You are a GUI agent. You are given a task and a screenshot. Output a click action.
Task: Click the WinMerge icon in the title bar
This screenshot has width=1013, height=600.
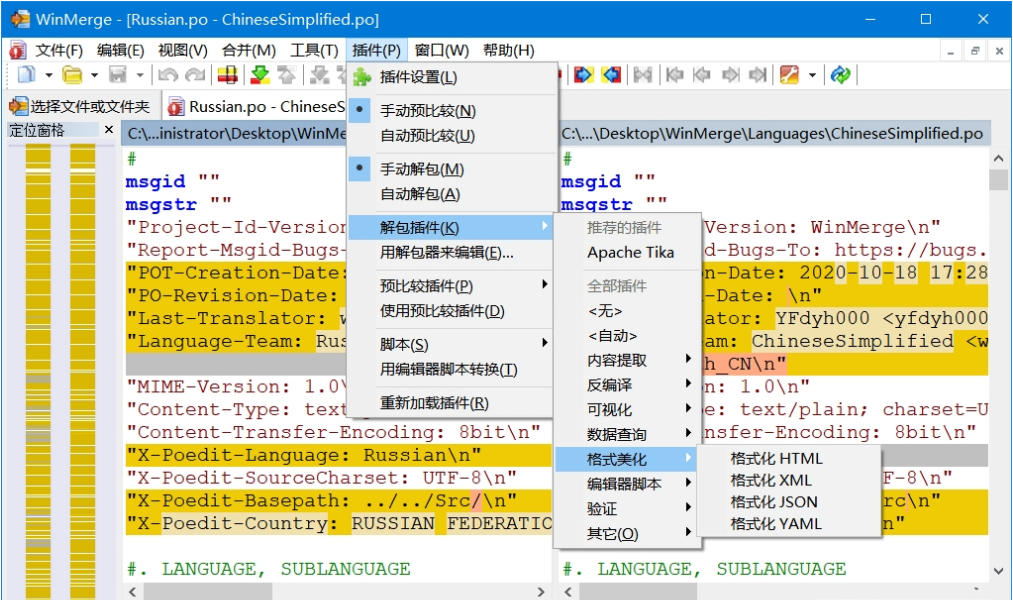[x=20, y=19]
